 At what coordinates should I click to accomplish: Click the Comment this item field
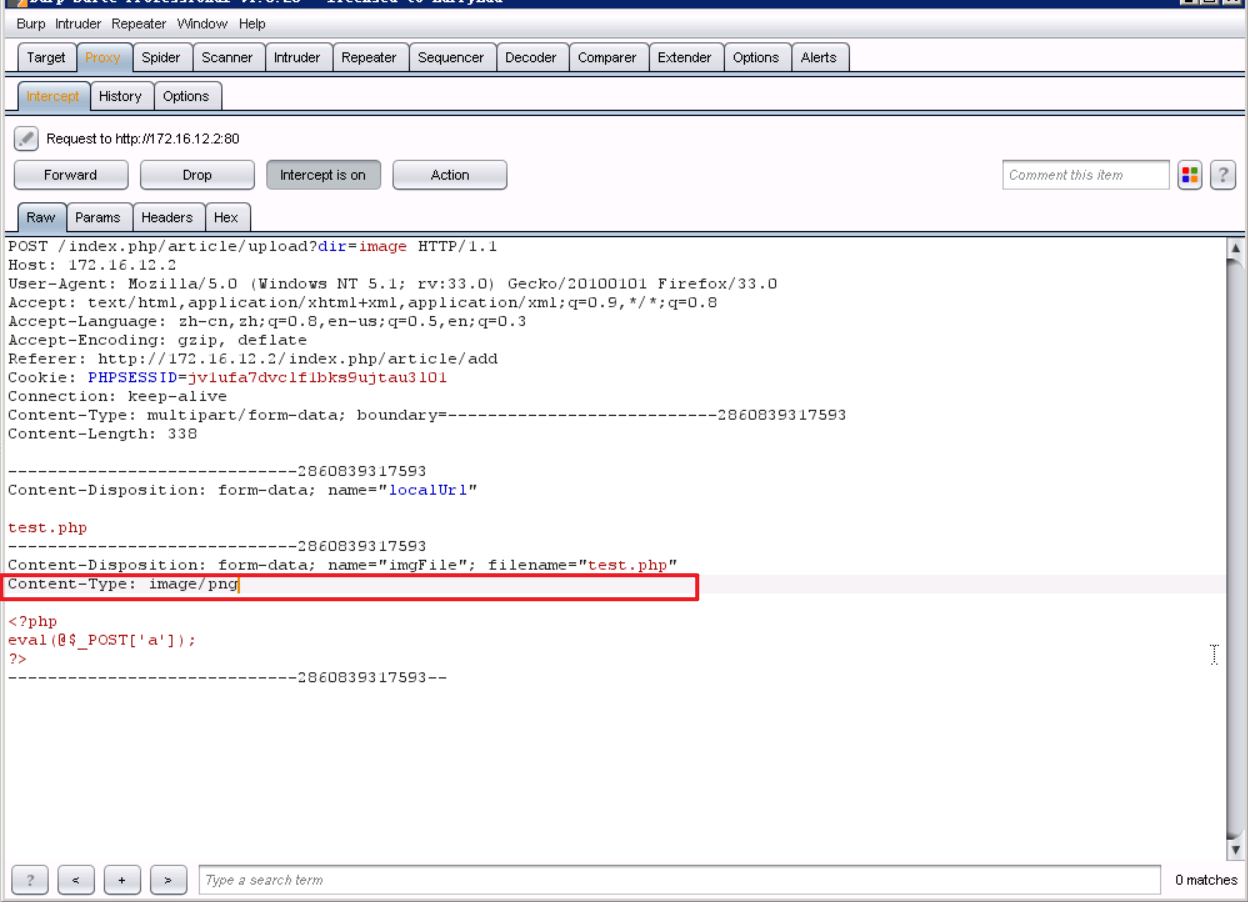pyautogui.click(x=1086, y=175)
